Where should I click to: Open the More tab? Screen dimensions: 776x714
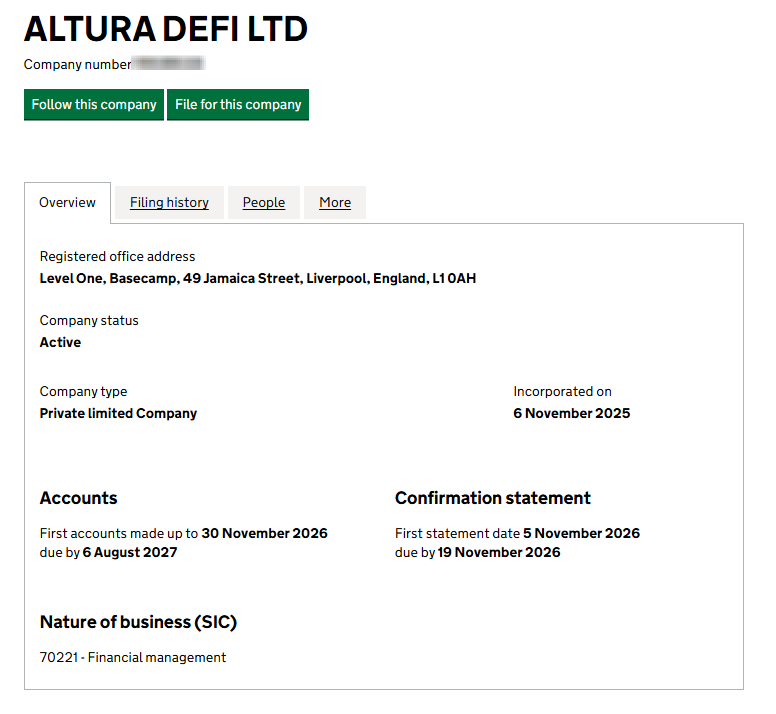[335, 202]
